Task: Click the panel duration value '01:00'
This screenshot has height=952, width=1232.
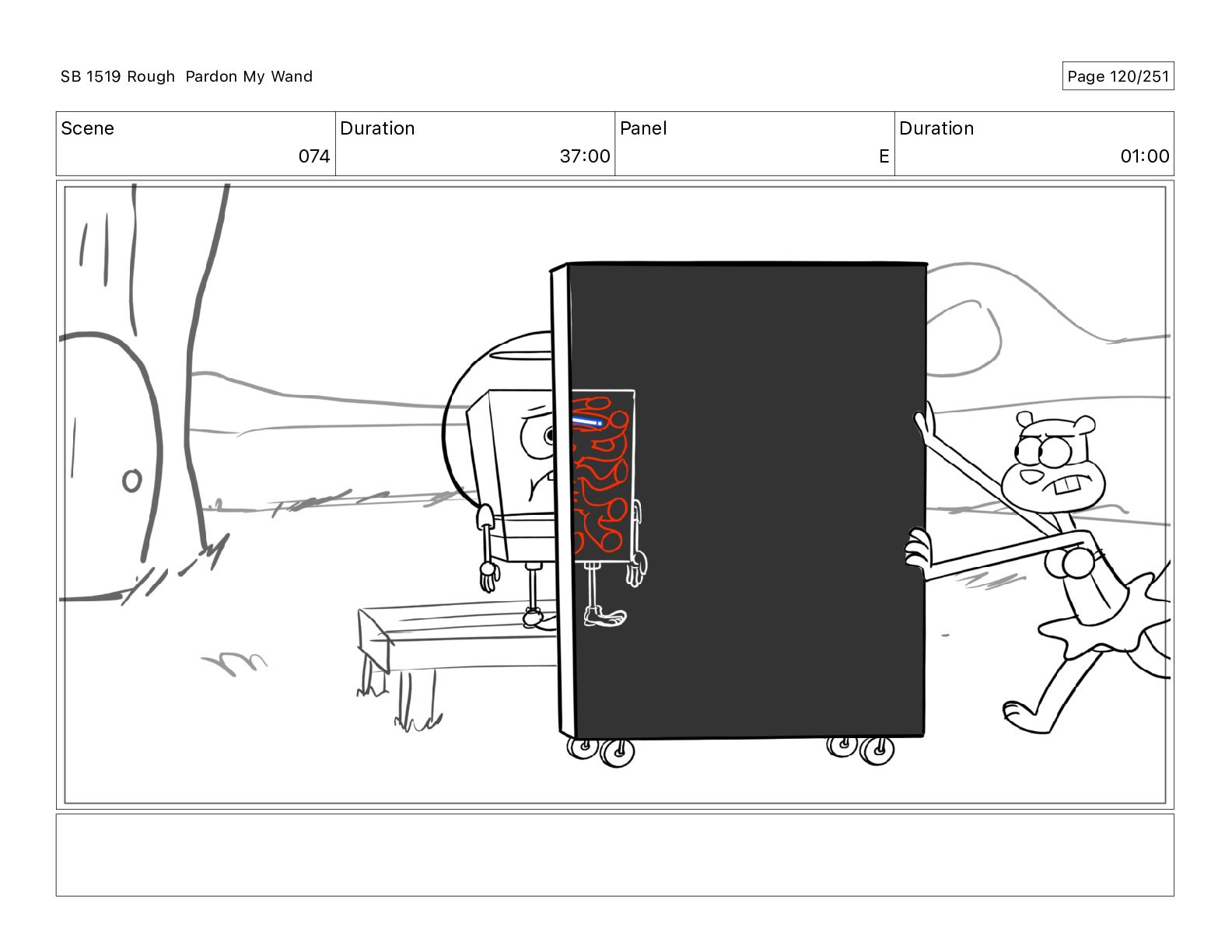Action: [1145, 156]
